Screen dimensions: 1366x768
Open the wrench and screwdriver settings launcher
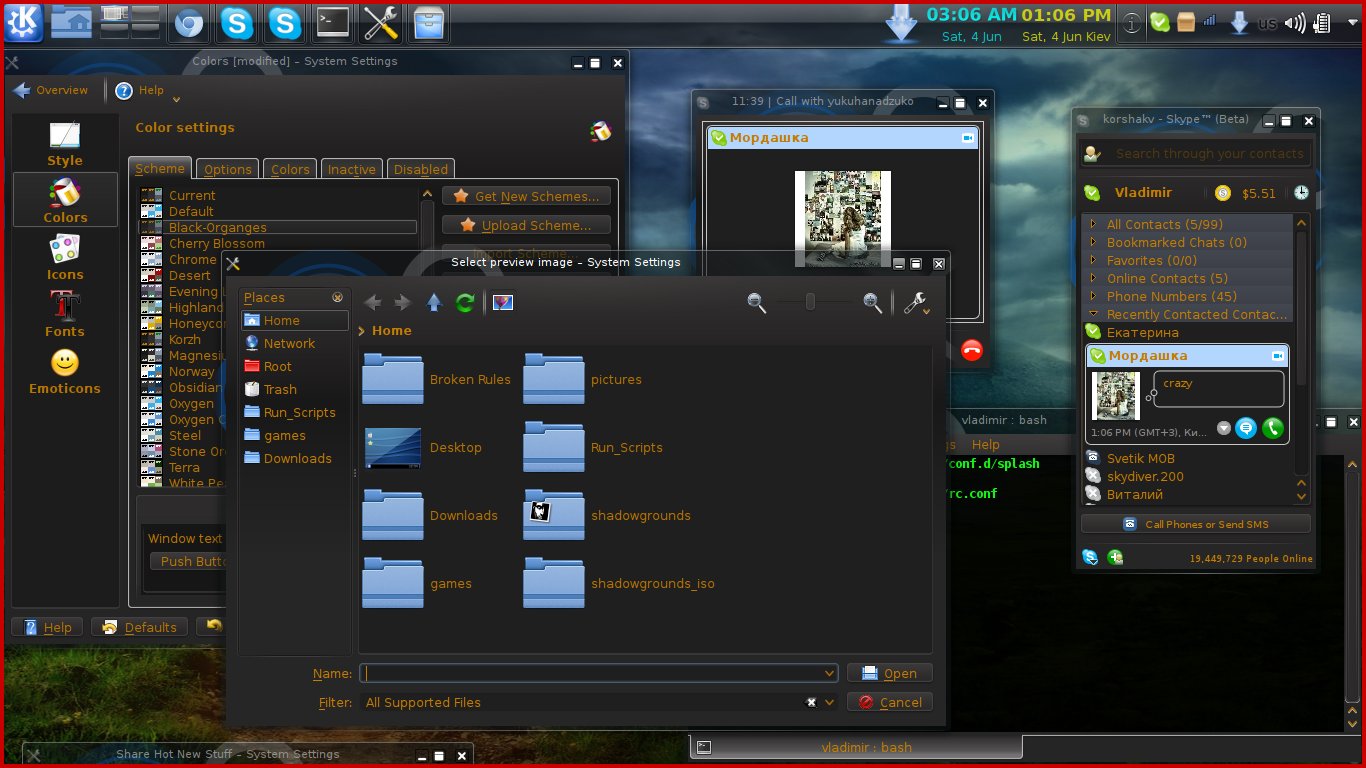tap(381, 23)
